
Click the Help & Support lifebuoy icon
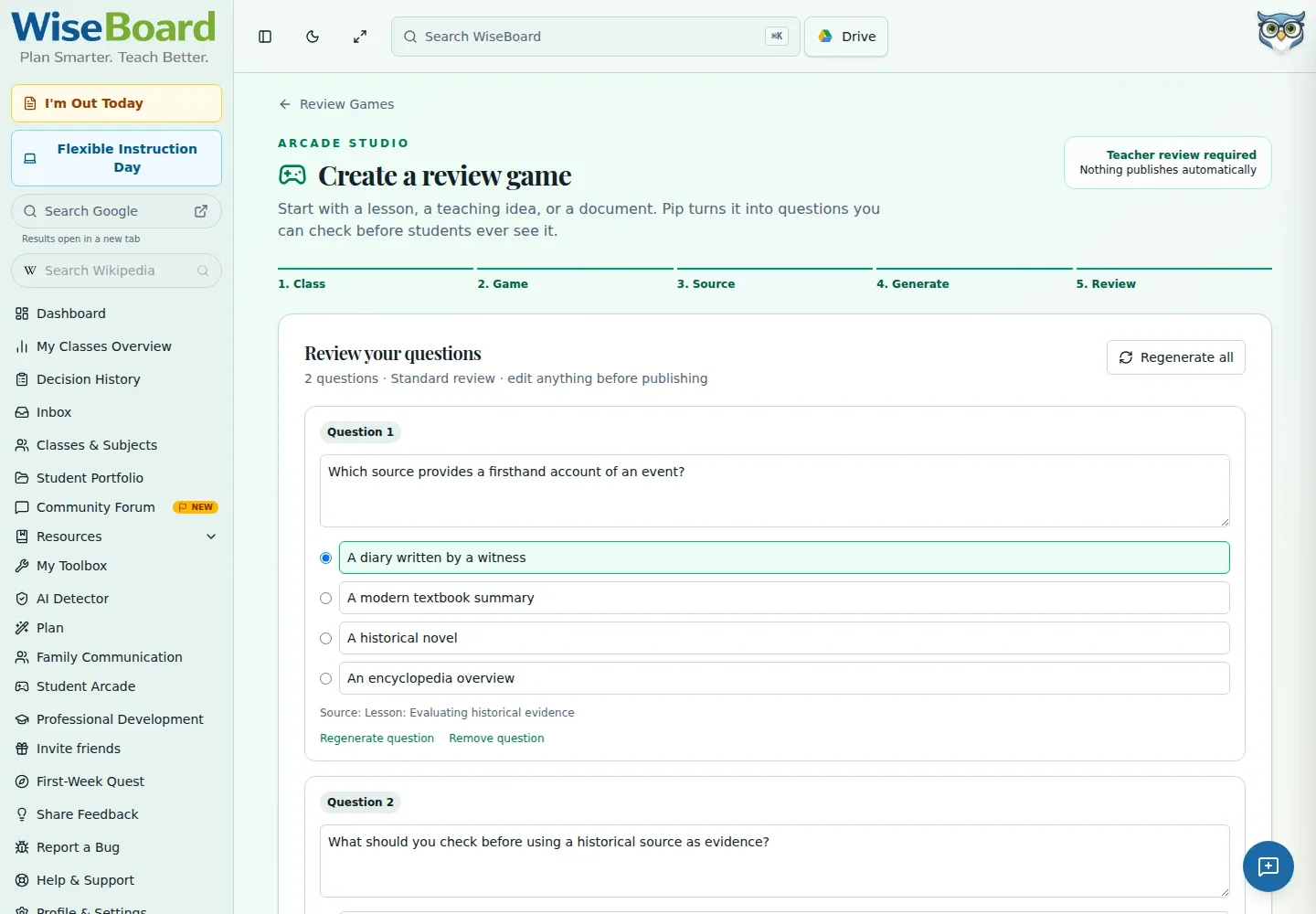tap(22, 880)
